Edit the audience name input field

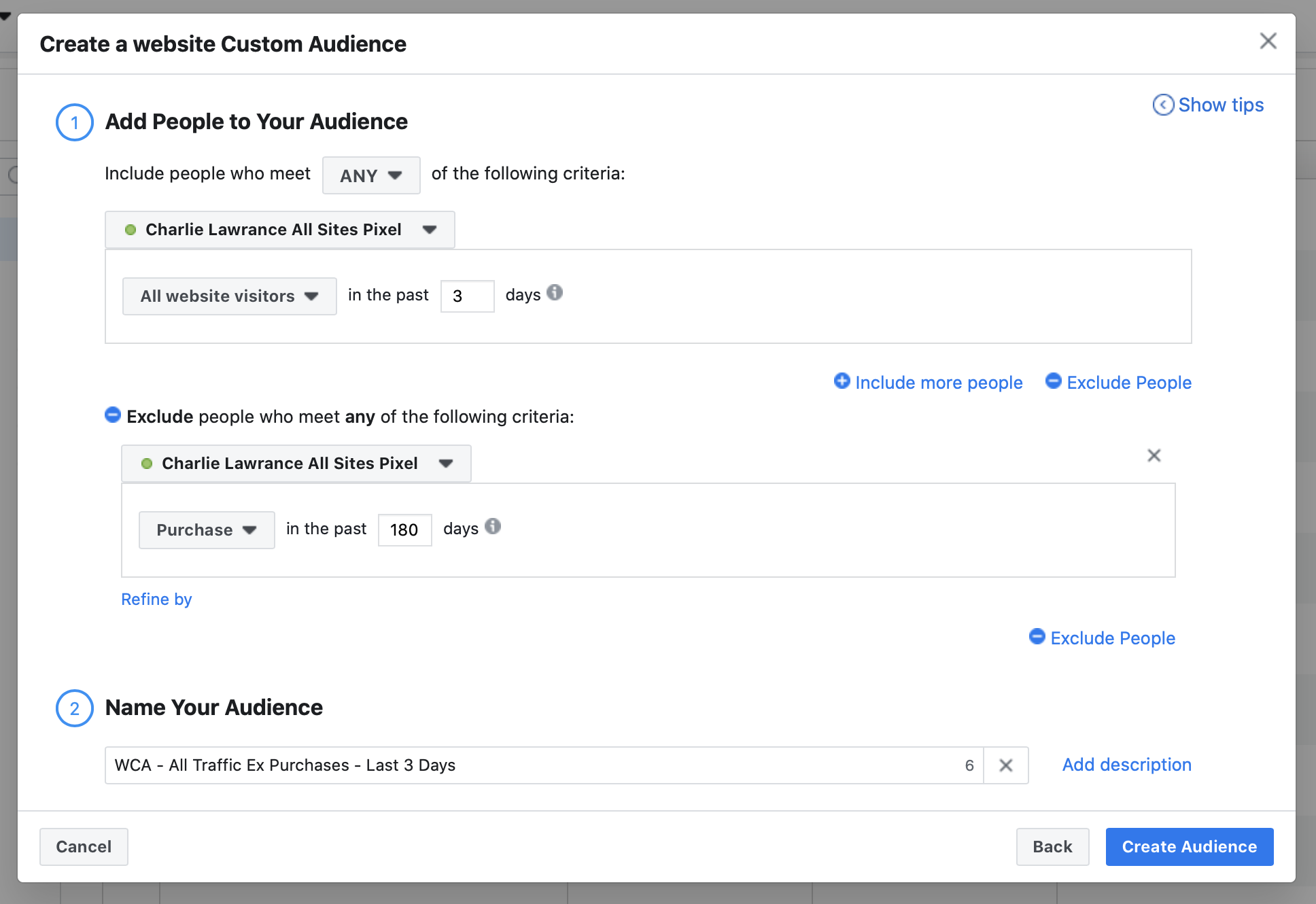(x=543, y=764)
